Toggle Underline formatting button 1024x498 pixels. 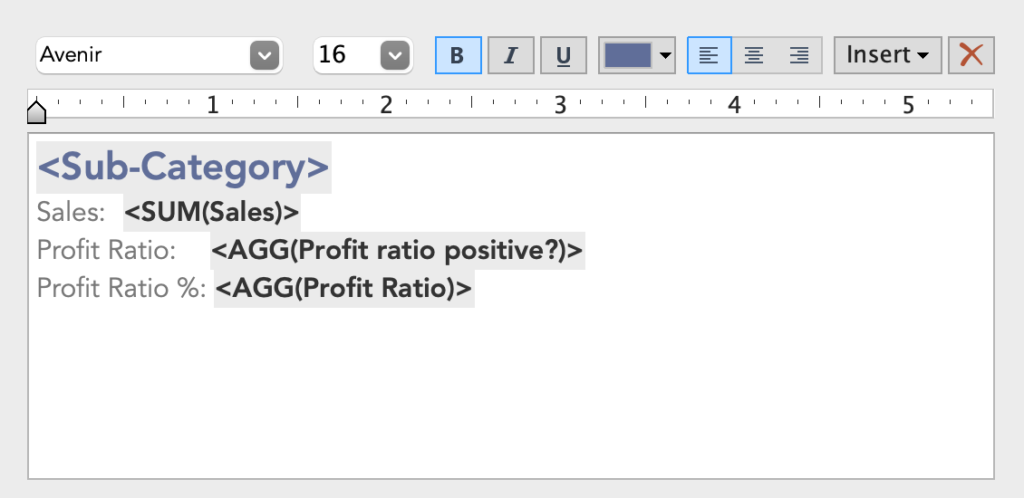563,55
